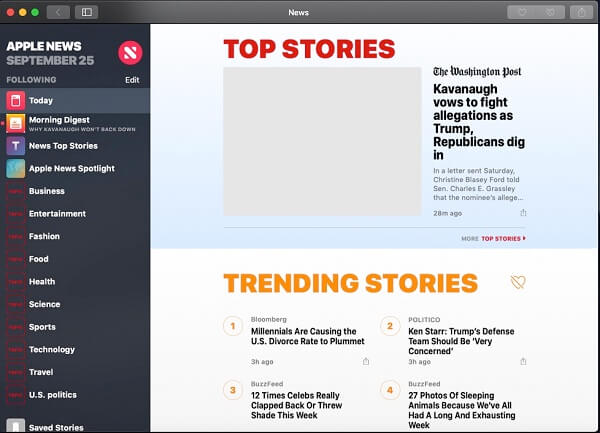Click the News Top Stories purple icon

(x=15, y=146)
